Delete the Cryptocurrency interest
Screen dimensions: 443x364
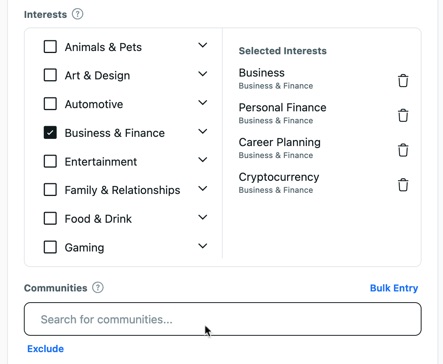(403, 185)
